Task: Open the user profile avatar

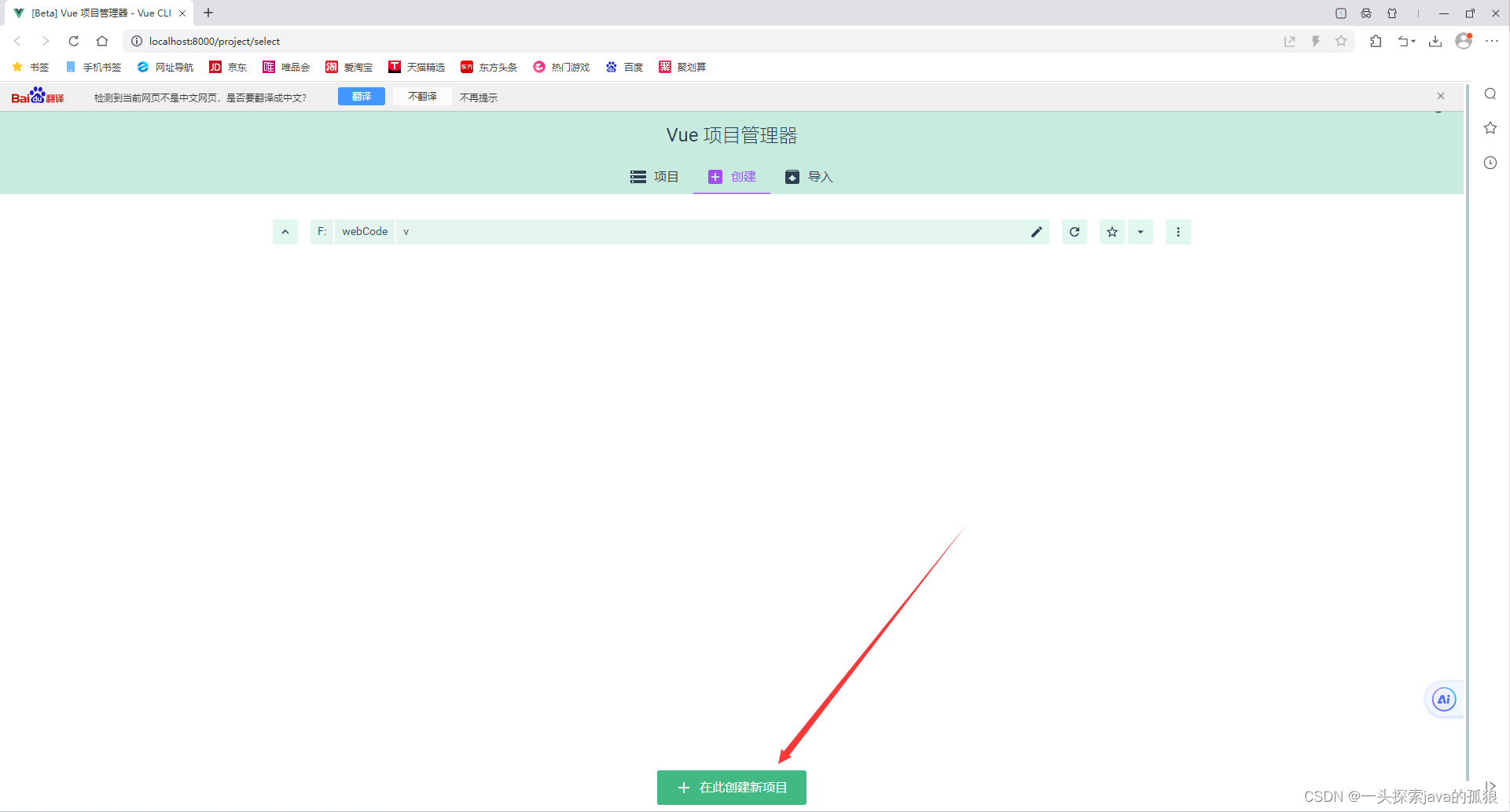Action: (1464, 41)
